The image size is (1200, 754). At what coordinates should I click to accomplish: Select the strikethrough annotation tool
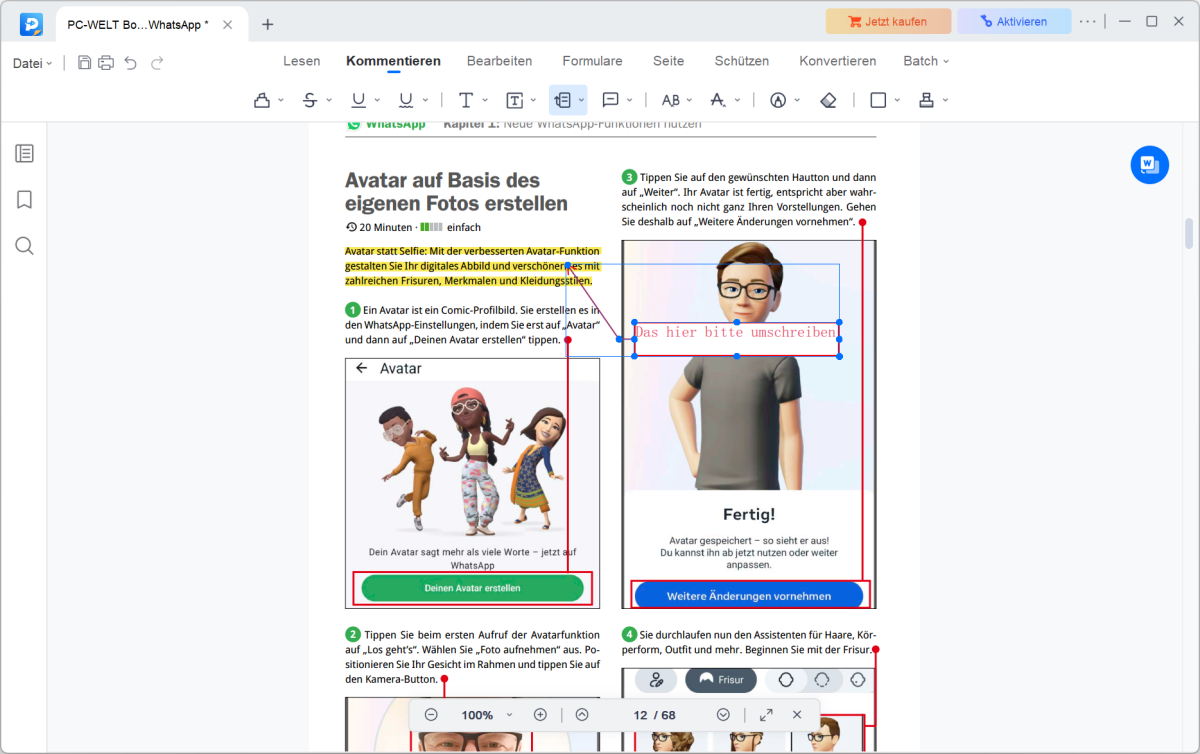coord(310,100)
